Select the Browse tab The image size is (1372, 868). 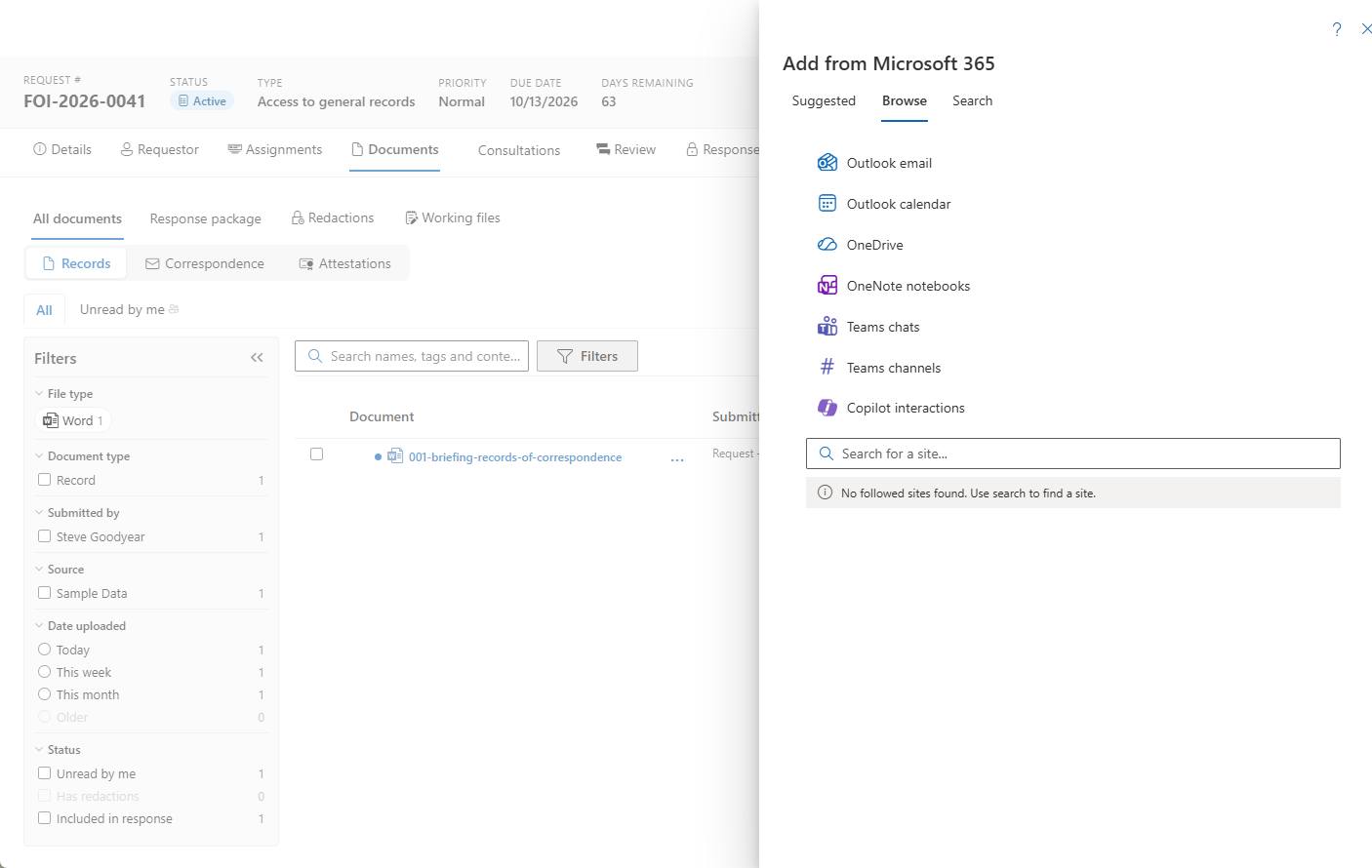click(905, 100)
